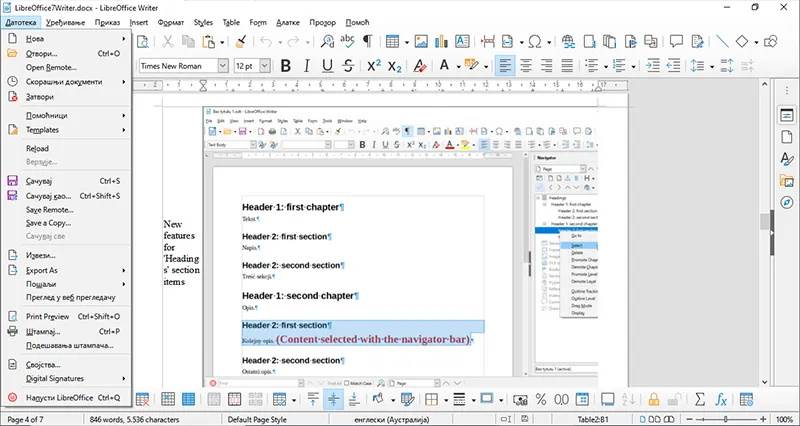800x426 pixels.
Task: Click the Font Color A swatch button
Action: [x=444, y=66]
